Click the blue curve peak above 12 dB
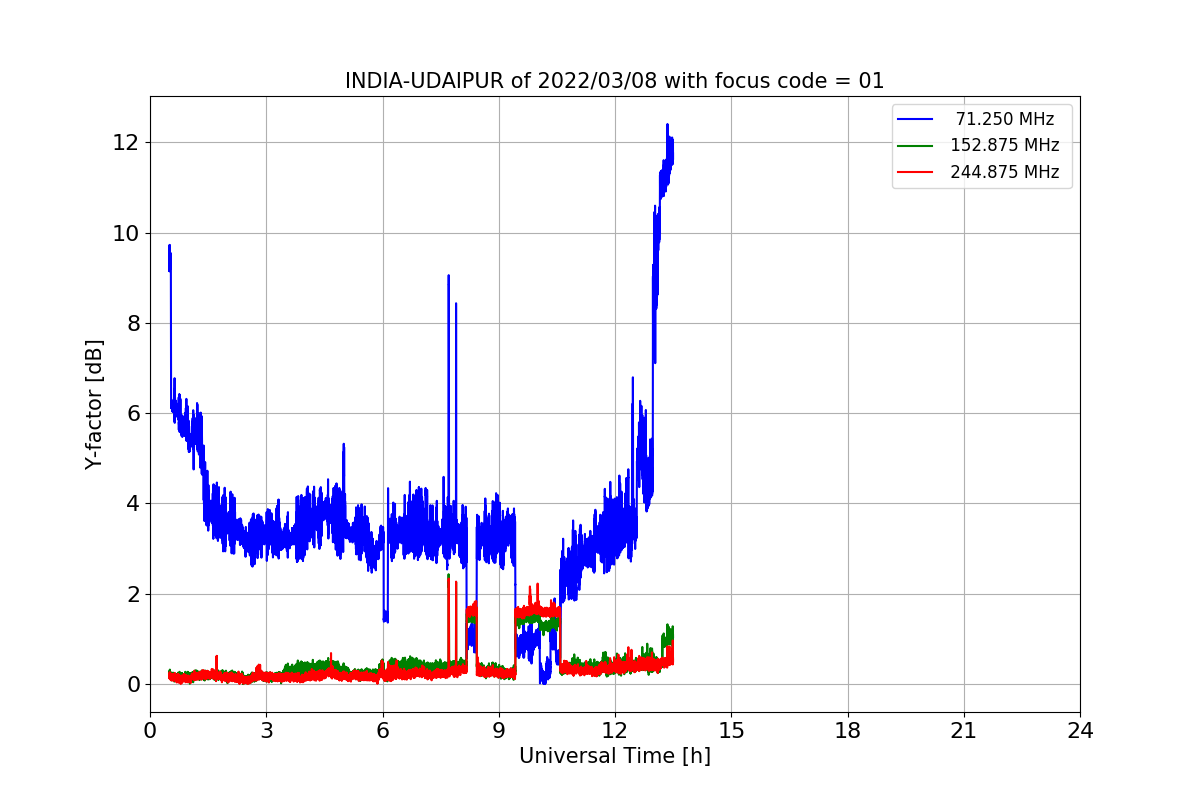Viewport: 1200px width, 800px height. pos(667,126)
